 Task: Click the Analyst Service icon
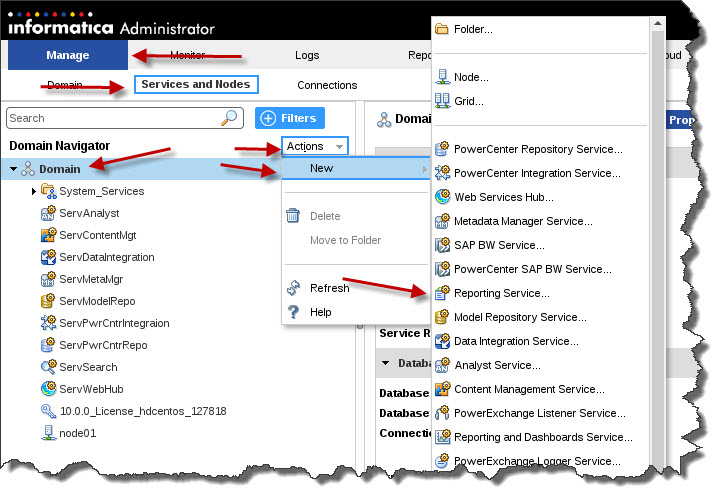click(x=442, y=365)
